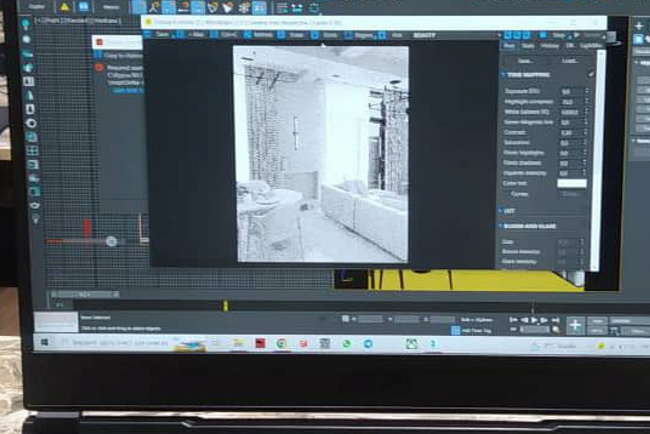
Task: Open the Create panel plus icon
Action: [639, 26]
